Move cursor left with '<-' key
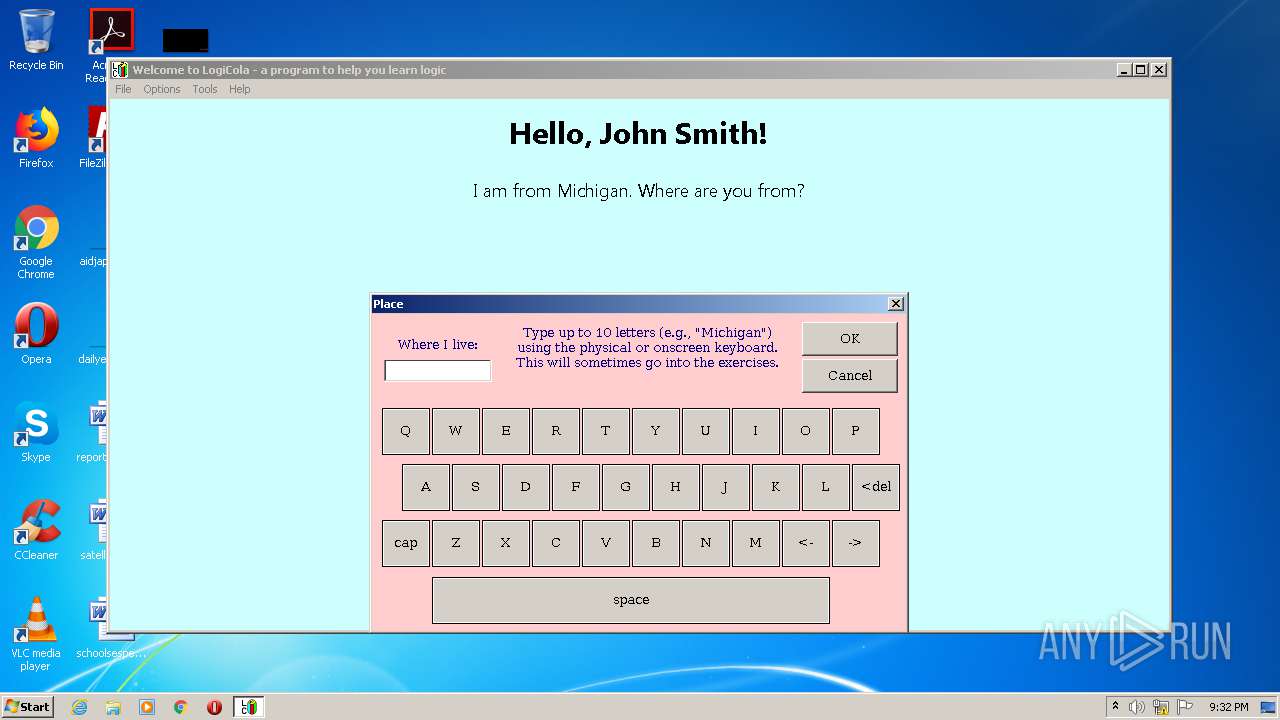The image size is (1280, 720). [x=806, y=543]
